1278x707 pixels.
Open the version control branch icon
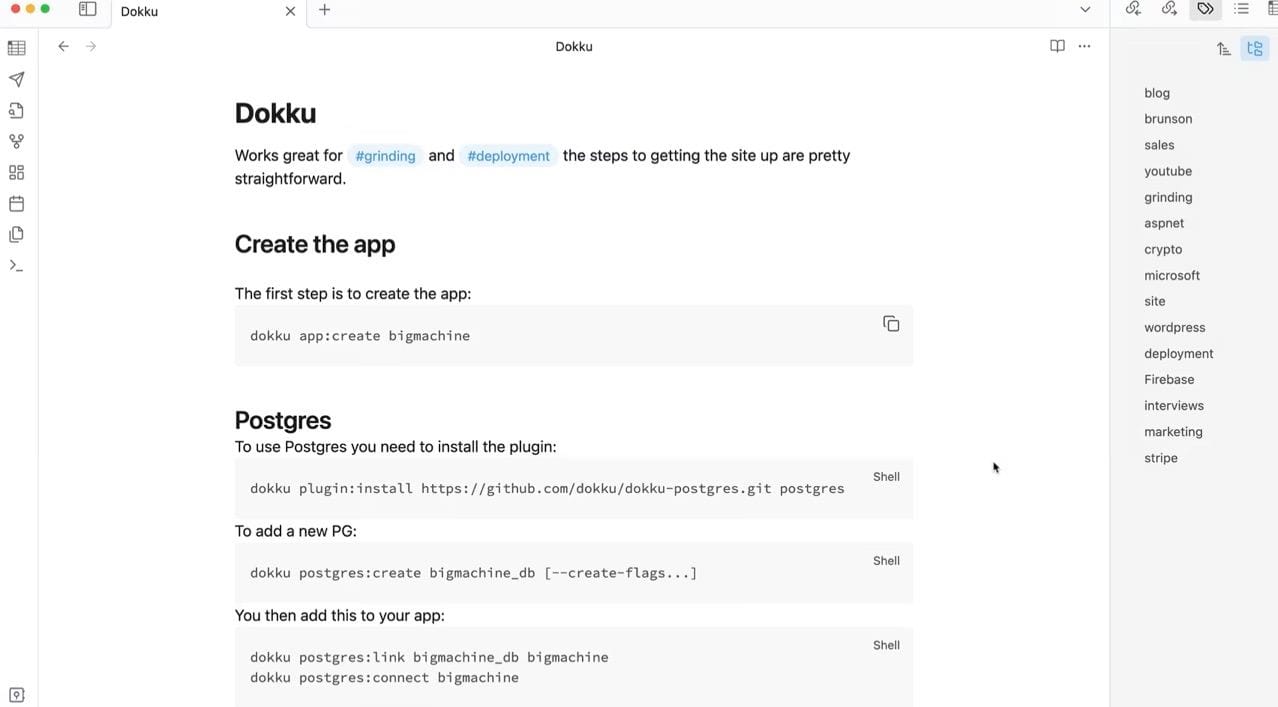tap(16, 140)
